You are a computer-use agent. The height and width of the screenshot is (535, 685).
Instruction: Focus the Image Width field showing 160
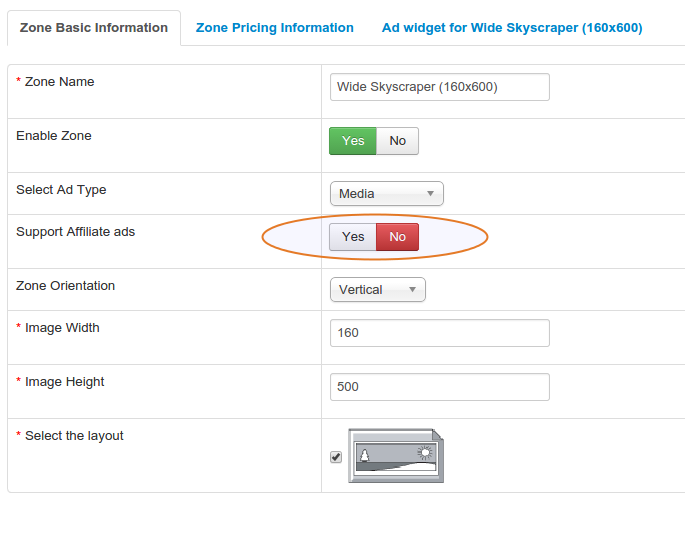click(x=439, y=333)
